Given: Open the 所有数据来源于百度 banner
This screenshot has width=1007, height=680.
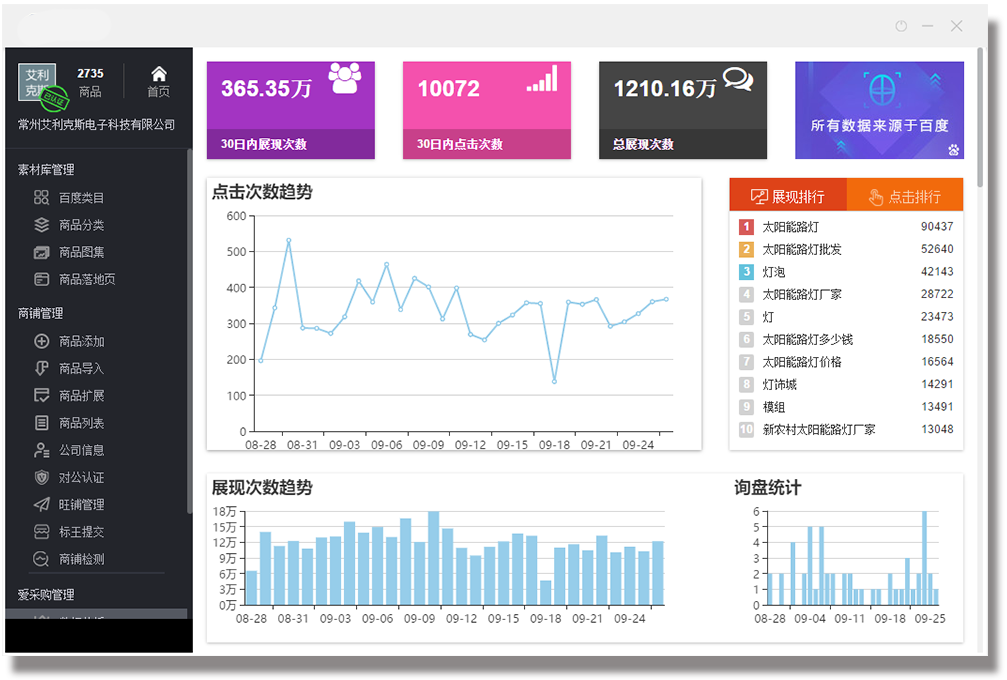Looking at the screenshot, I should click(879, 110).
